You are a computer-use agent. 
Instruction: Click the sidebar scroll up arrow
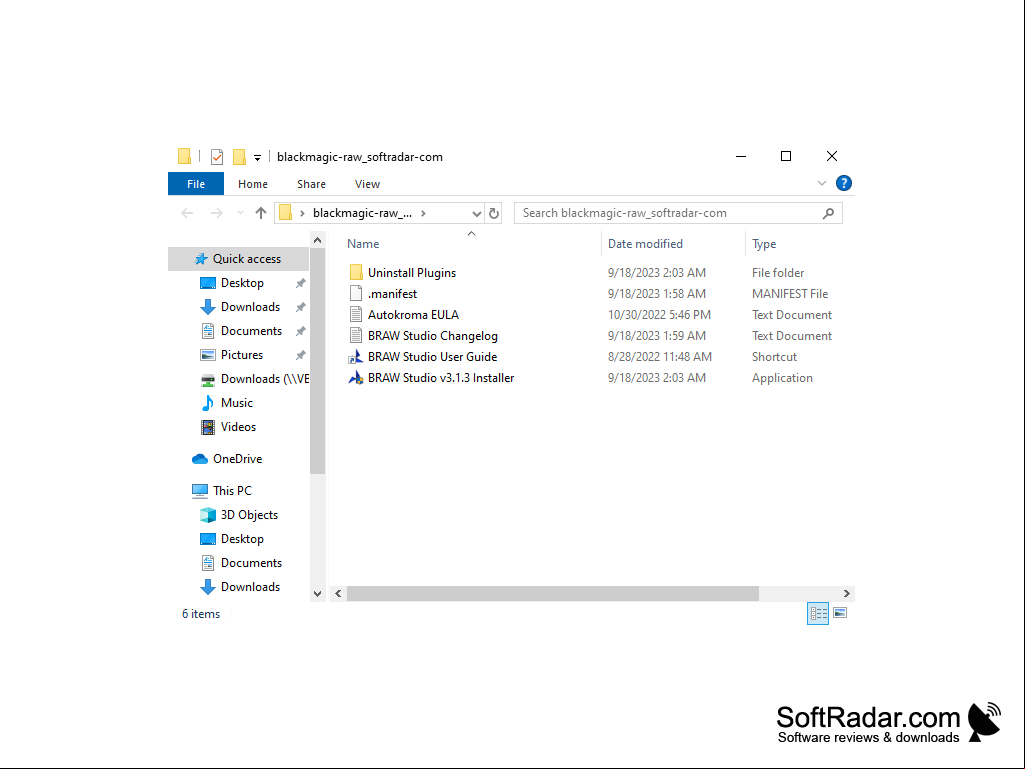click(x=318, y=241)
